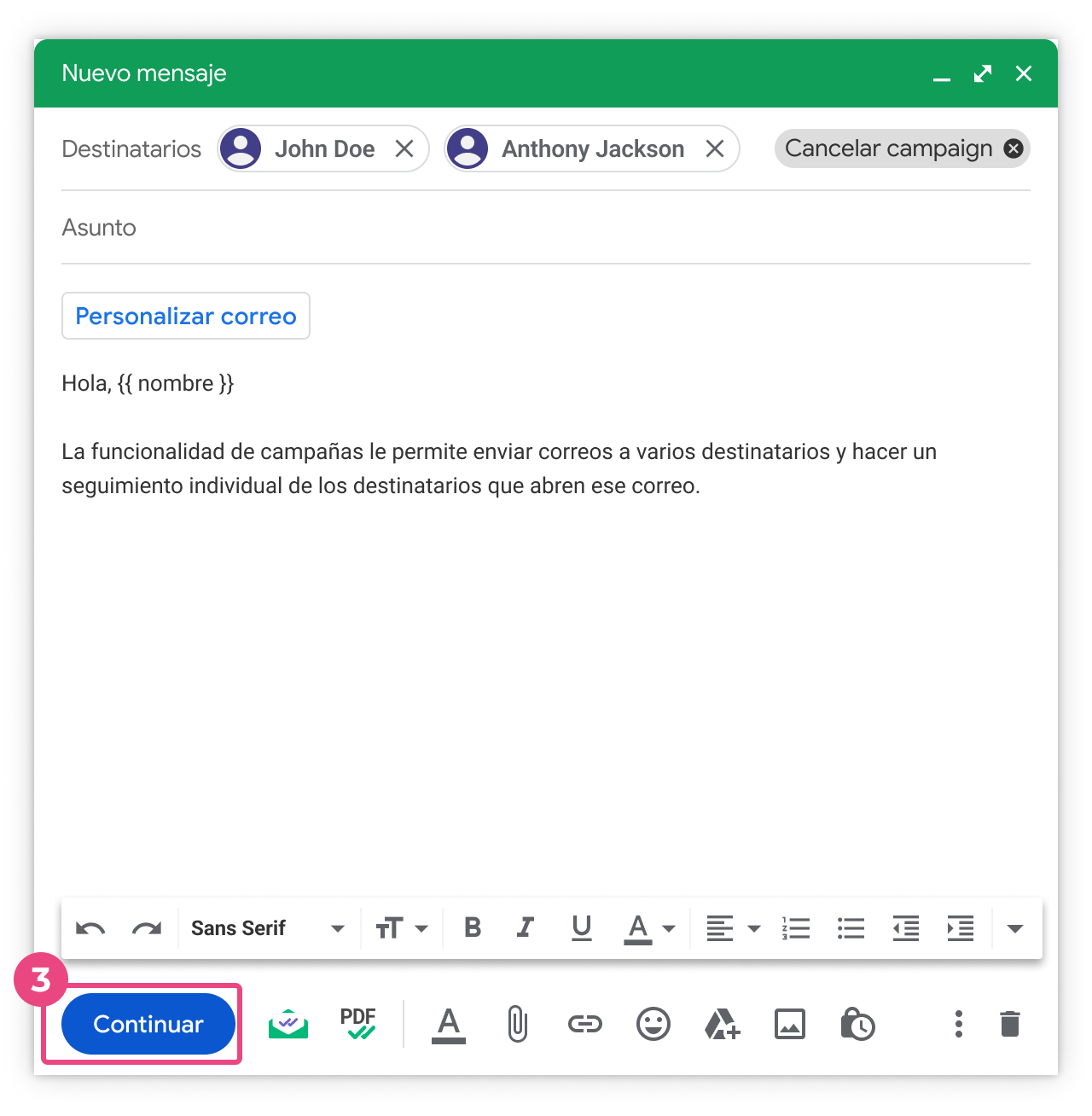
Task: Insert a photo using the image icon
Action: pos(790,1024)
